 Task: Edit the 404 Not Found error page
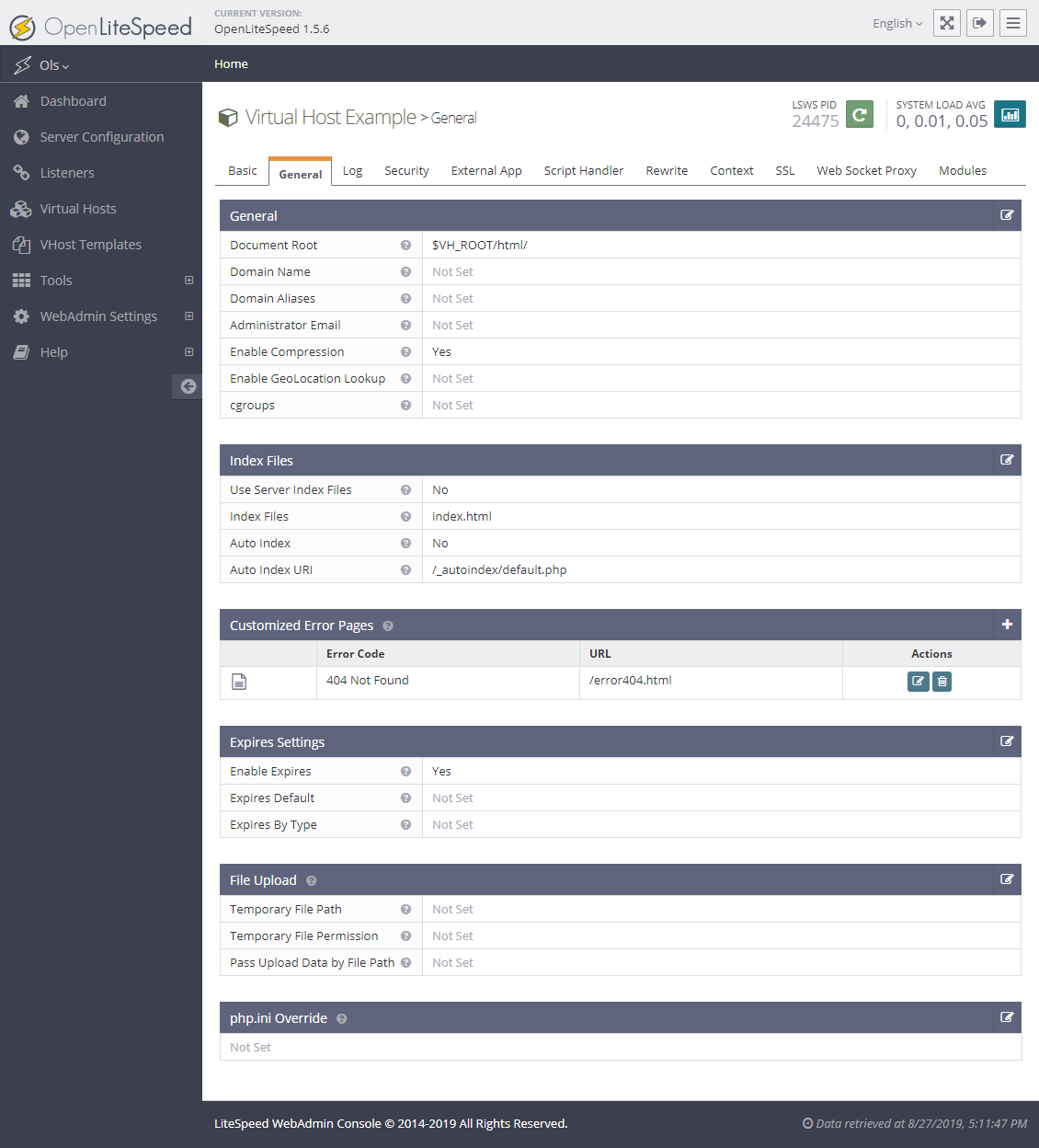tap(918, 681)
